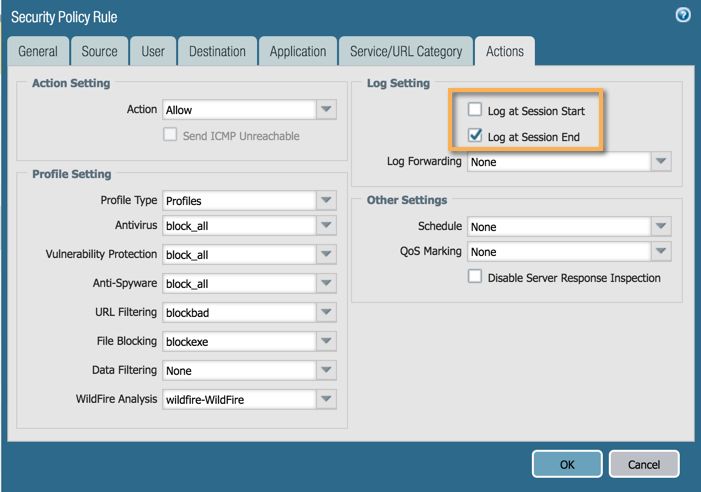The width and height of the screenshot is (701, 492).
Task: Open the Log Forwarding dropdown
Action: (660, 162)
